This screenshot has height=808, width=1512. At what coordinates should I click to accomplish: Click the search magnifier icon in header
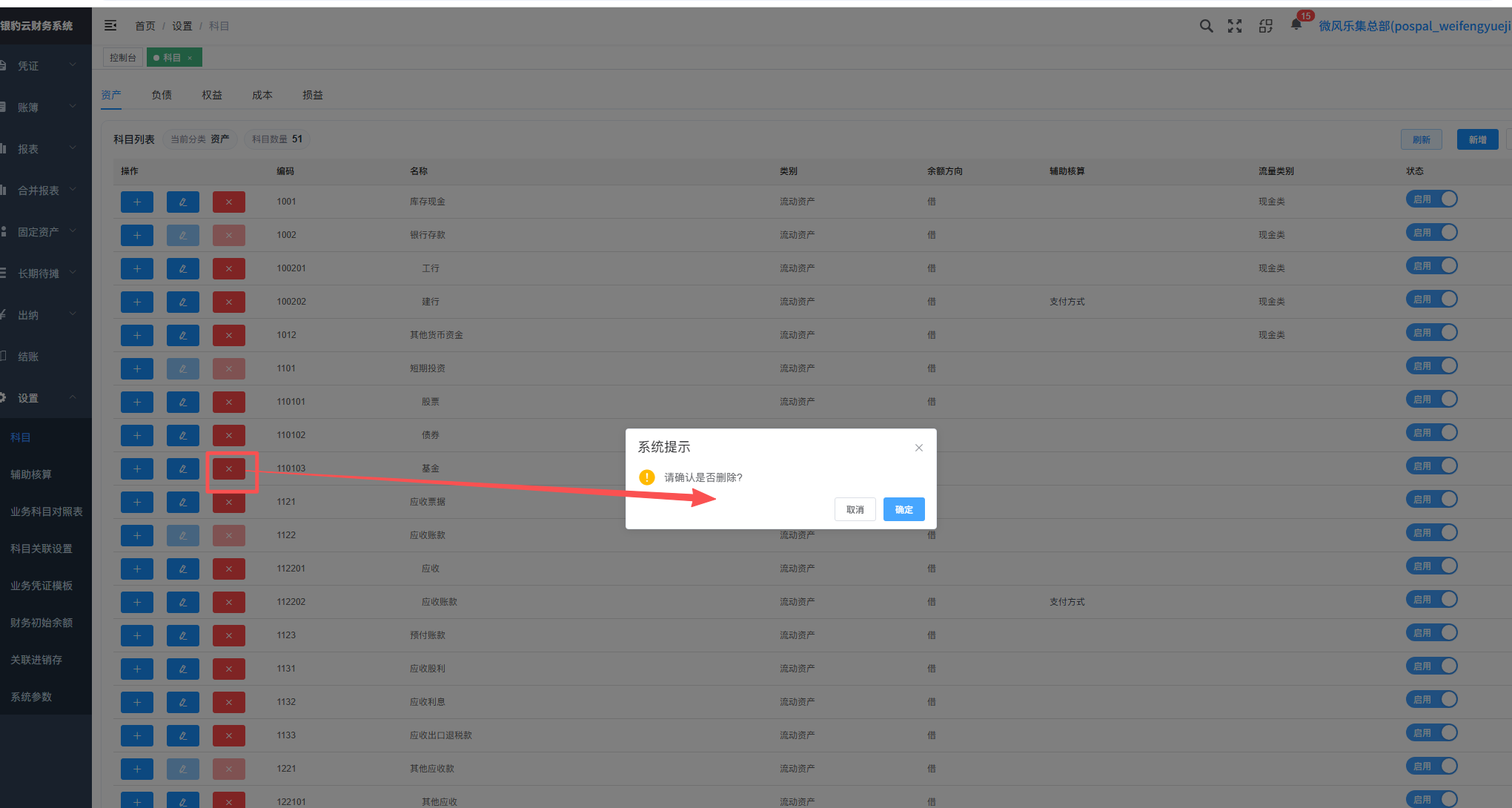(x=1206, y=26)
